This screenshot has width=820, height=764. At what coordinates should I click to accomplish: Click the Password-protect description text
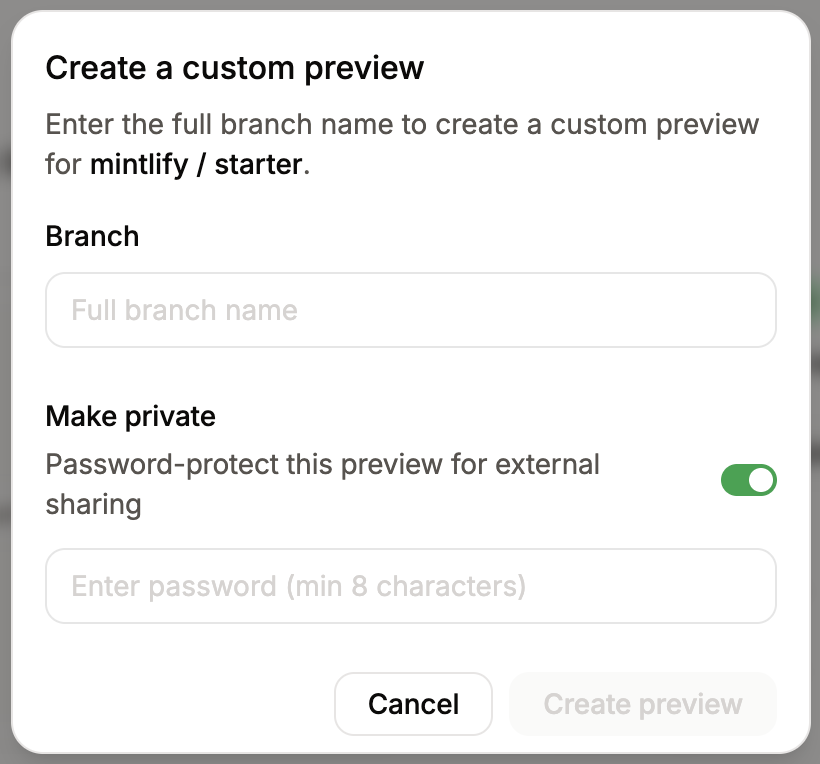pyautogui.click(x=322, y=464)
